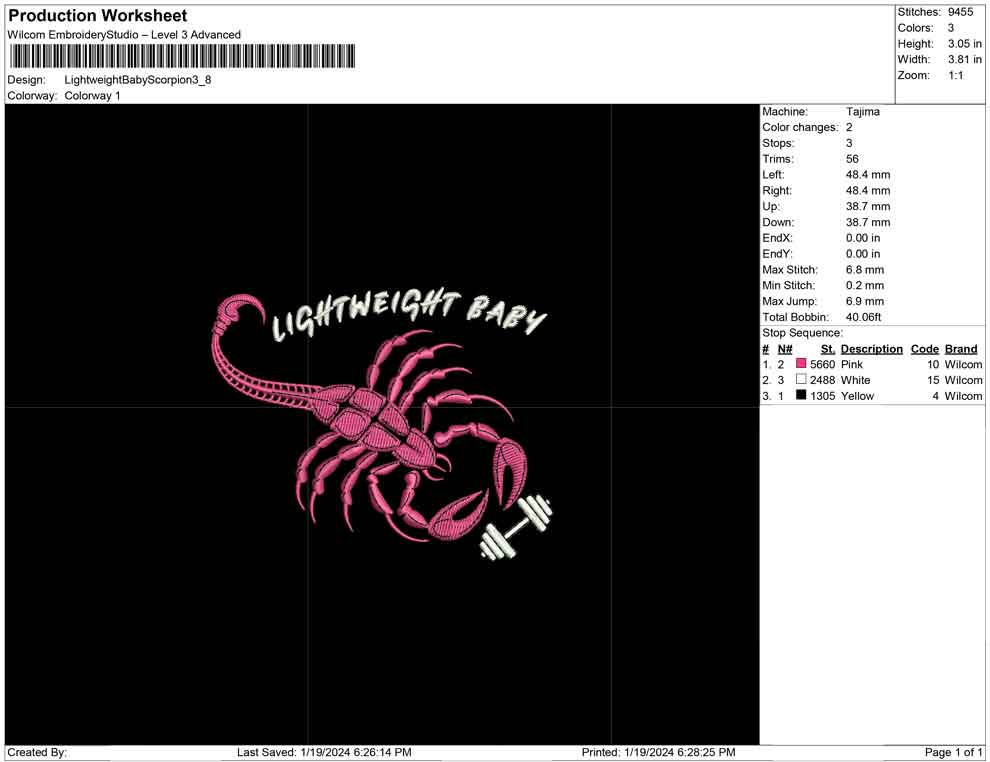Click the Description column header
The width and height of the screenshot is (990, 762).
tap(871, 348)
